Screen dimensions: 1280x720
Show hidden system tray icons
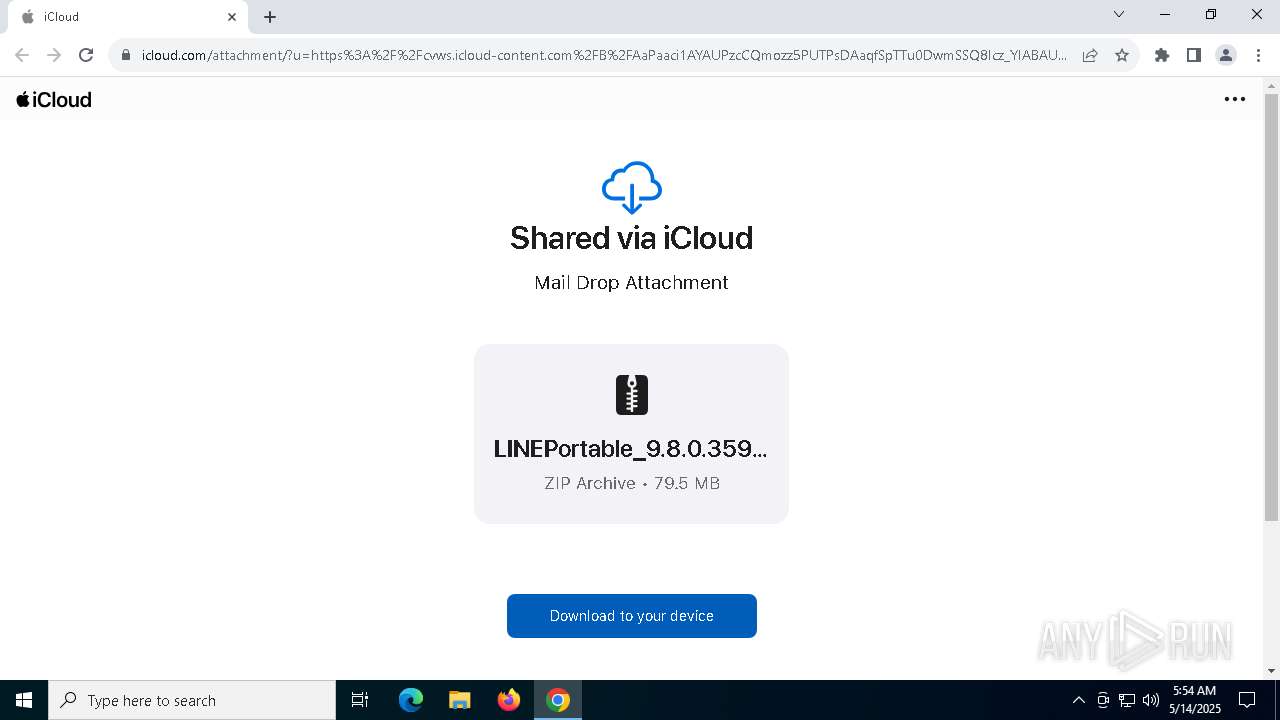pos(1078,700)
